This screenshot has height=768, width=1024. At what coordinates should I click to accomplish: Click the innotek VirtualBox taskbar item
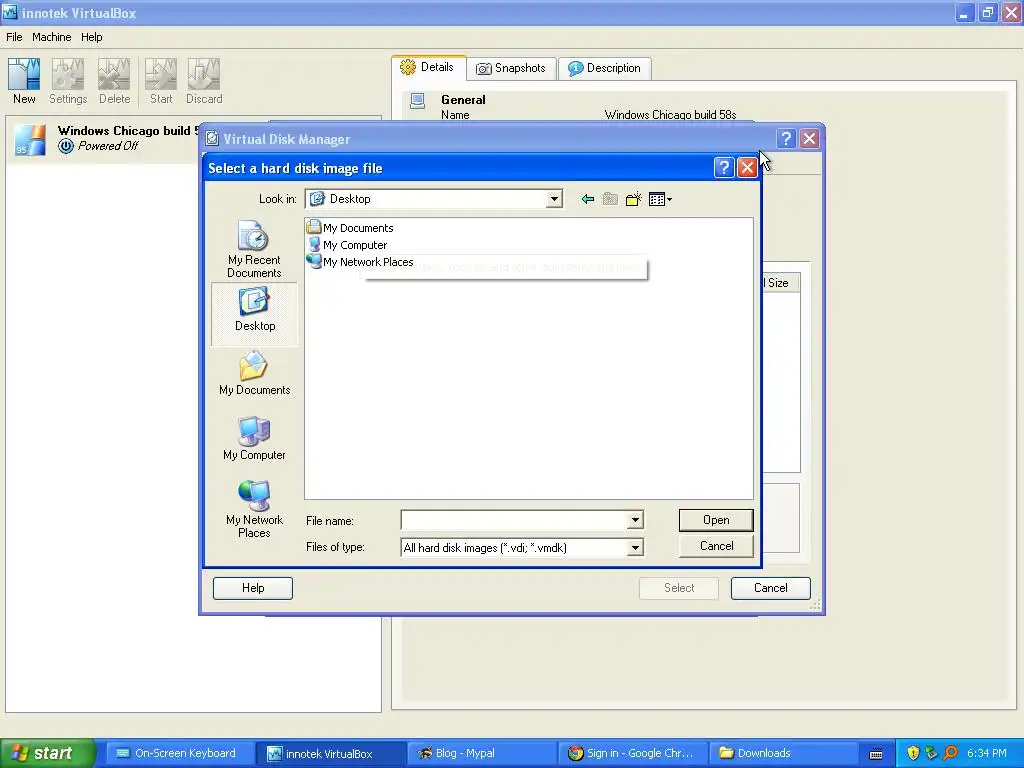tap(329, 753)
